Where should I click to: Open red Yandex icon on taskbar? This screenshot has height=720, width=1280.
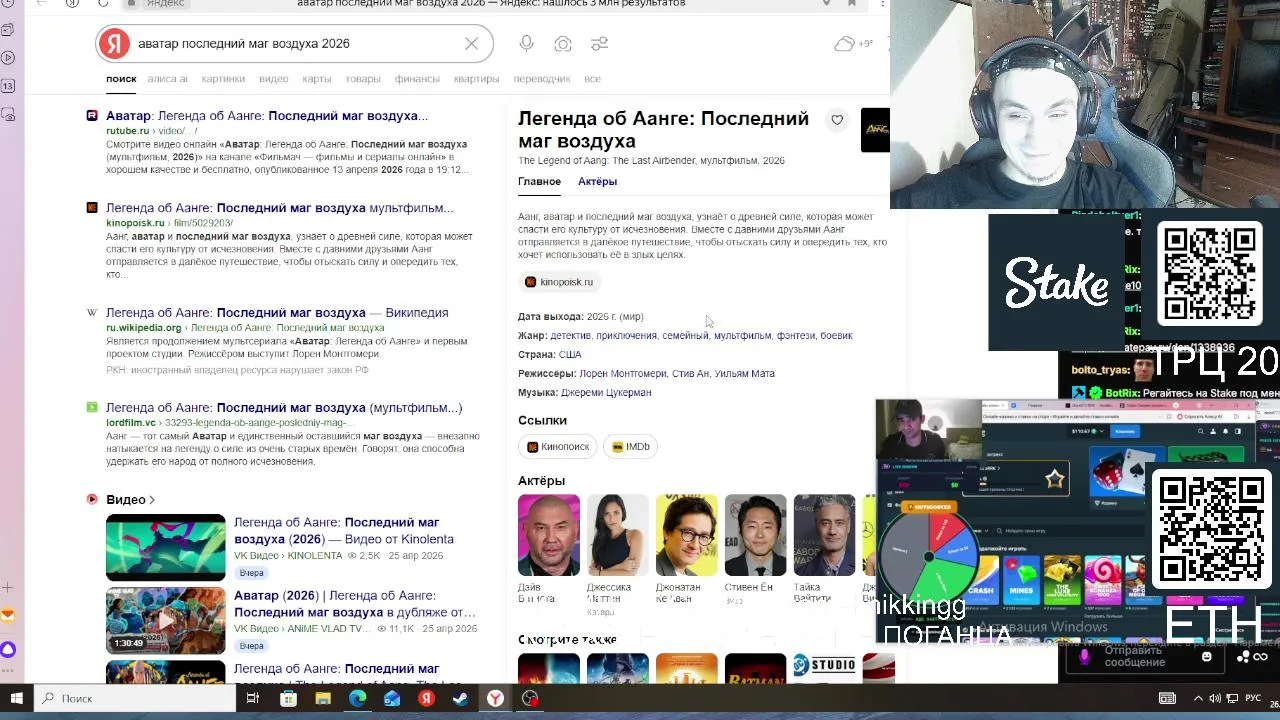[x=426, y=698]
